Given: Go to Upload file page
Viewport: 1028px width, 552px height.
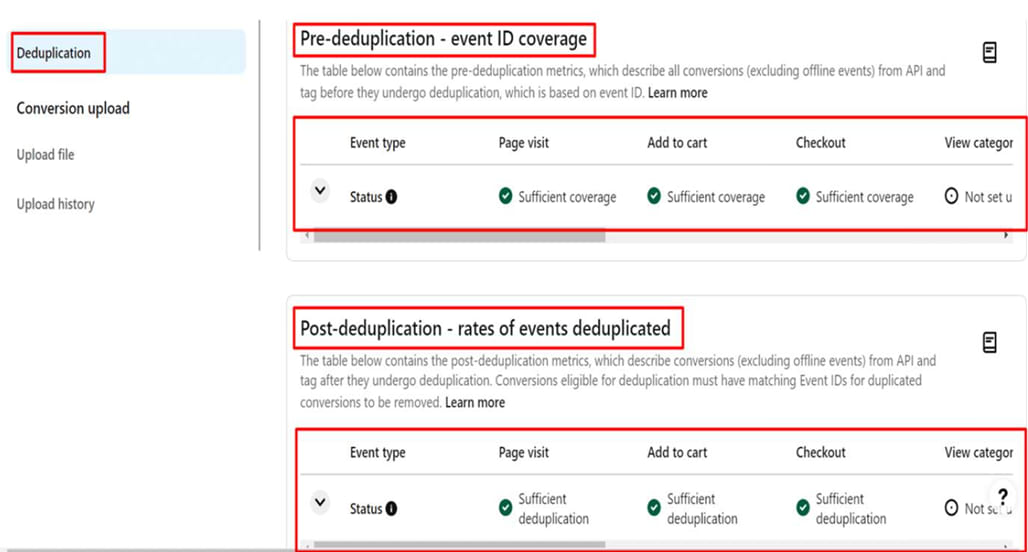Looking at the screenshot, I should pyautogui.click(x=45, y=155).
